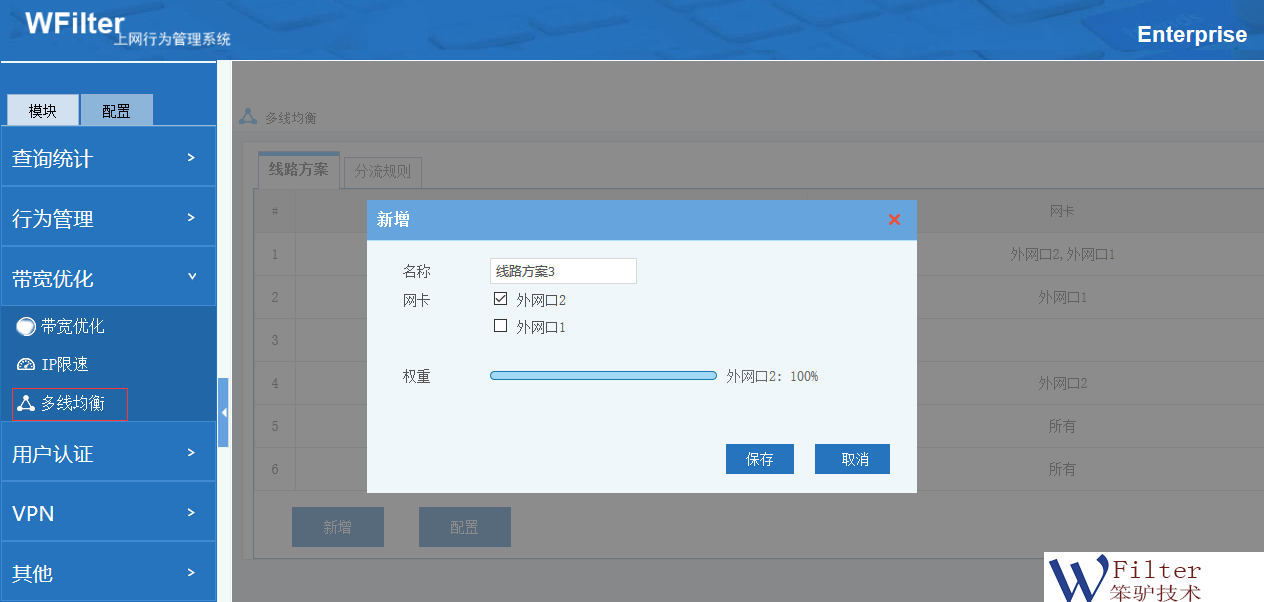Expand the 用户认证 menu section
This screenshot has height=602, width=1264.
[108, 453]
